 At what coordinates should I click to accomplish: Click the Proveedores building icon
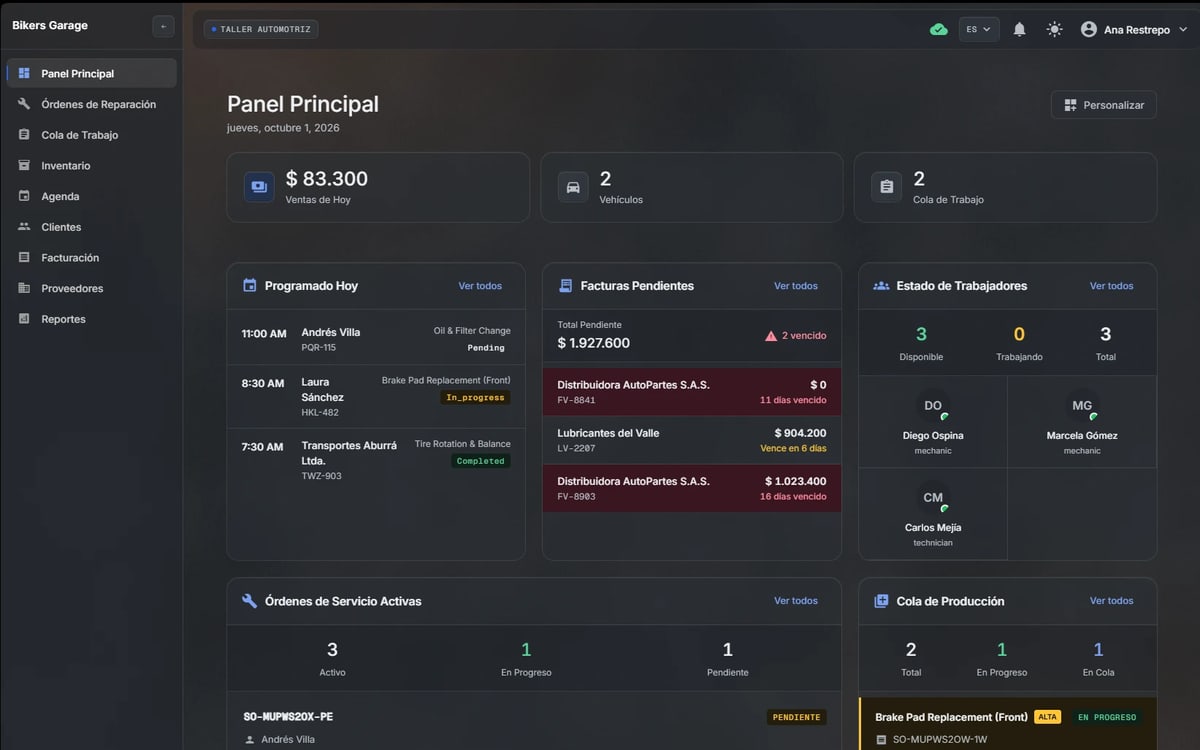tap(24, 288)
